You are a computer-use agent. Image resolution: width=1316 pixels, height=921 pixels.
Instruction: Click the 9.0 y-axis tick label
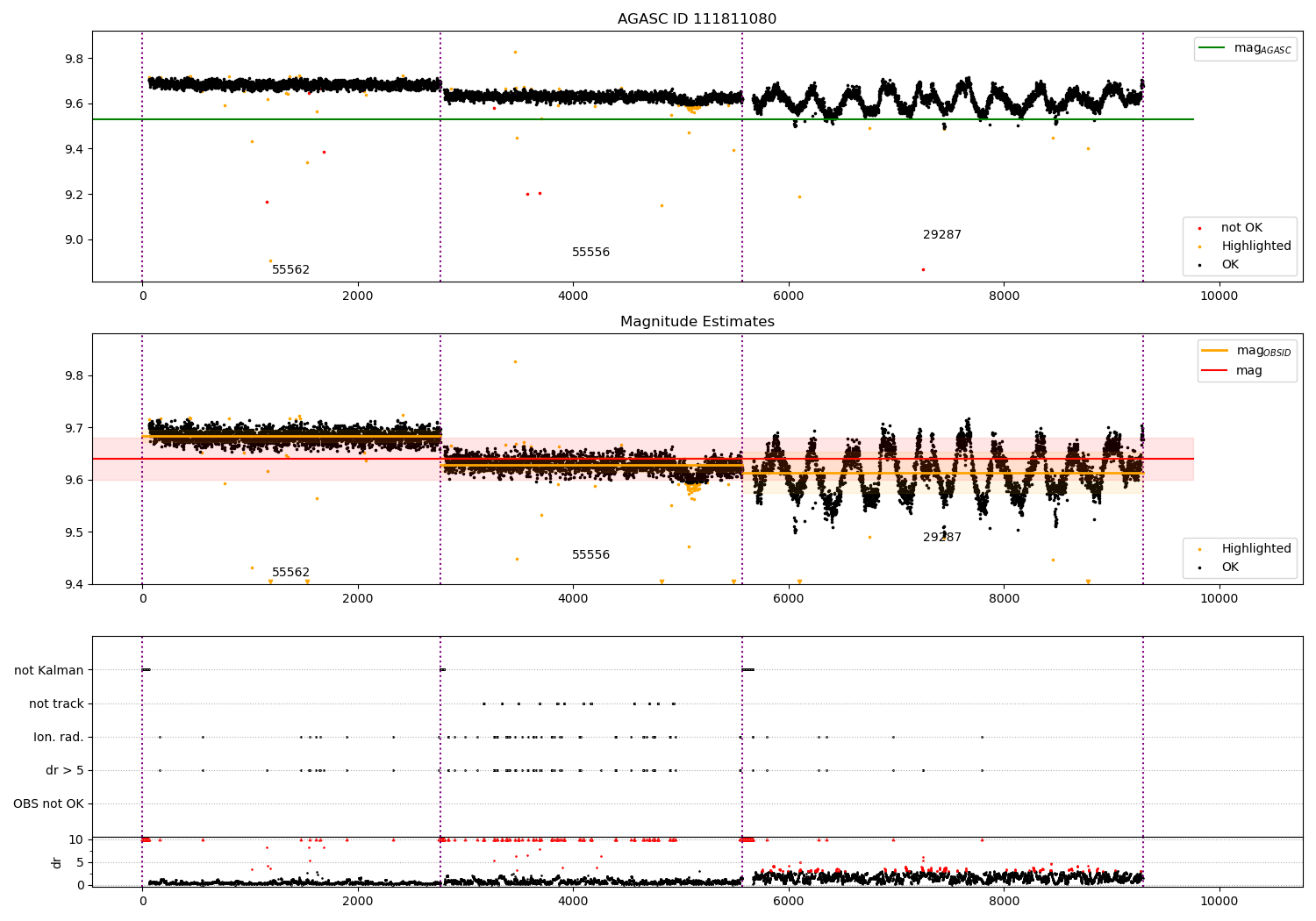click(x=73, y=240)
